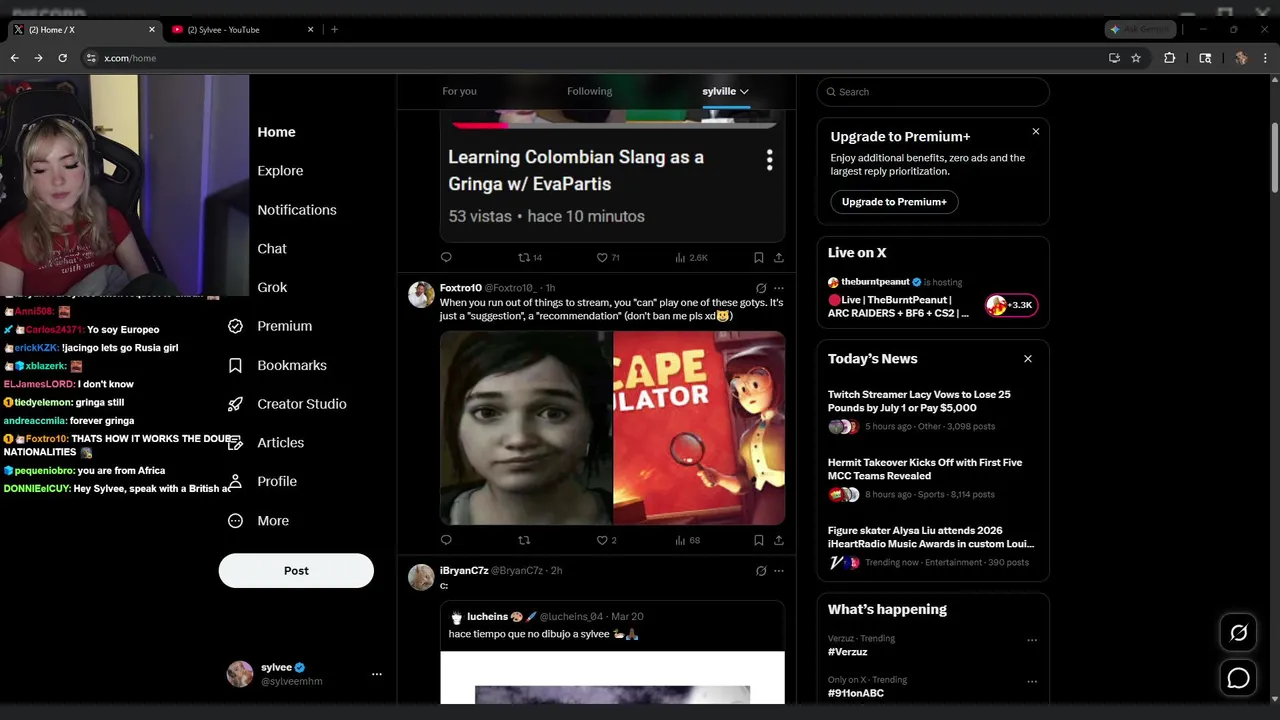Click the Upgrade to Premium+ button
This screenshot has height=720, width=1280.
click(894, 202)
